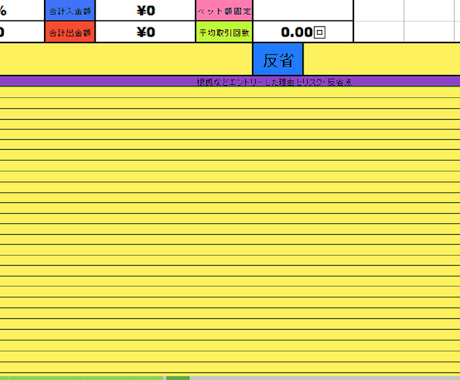This screenshot has height=380, width=460.
Task: Select the pink ベット額固定 label cell
Action: click(x=224, y=10)
